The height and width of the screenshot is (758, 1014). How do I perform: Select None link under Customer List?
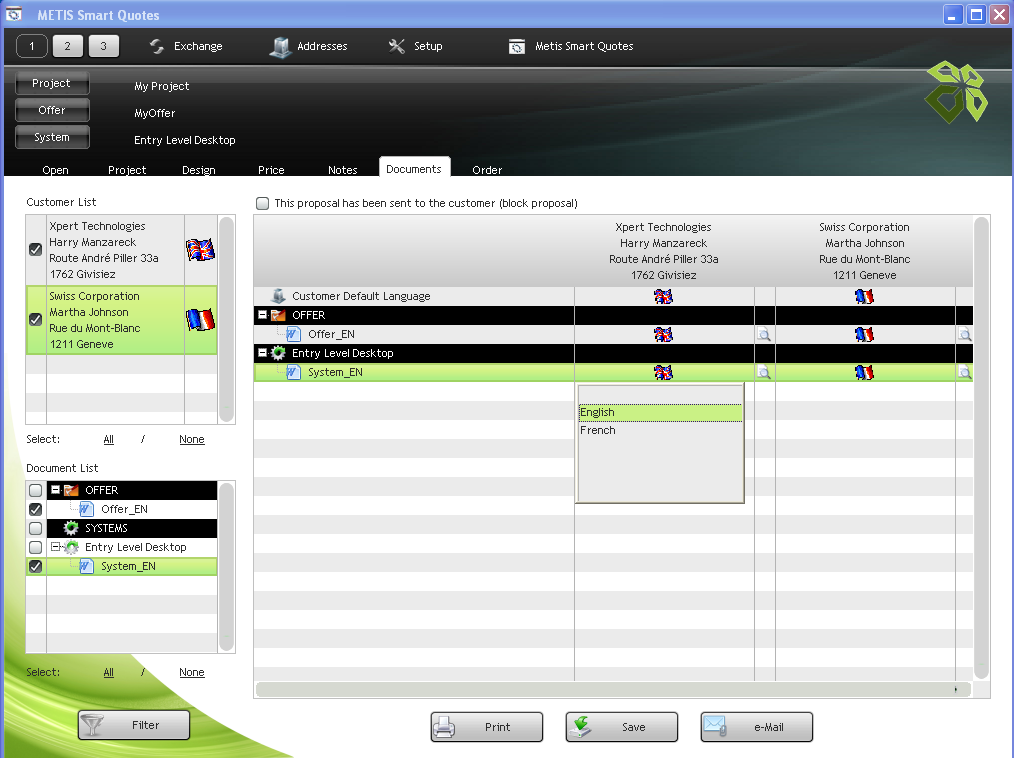tap(191, 439)
